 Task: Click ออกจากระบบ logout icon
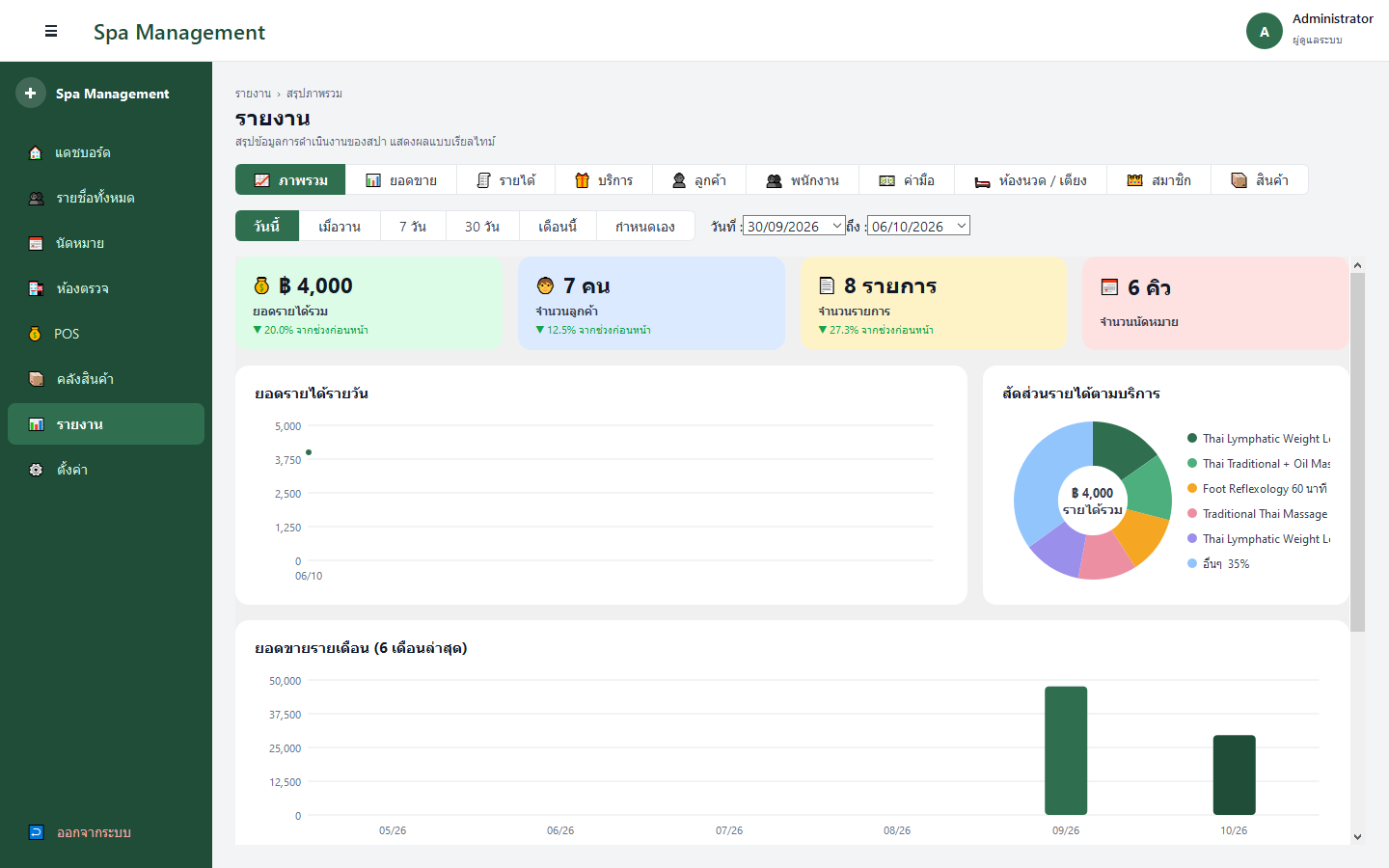pyautogui.click(x=36, y=832)
